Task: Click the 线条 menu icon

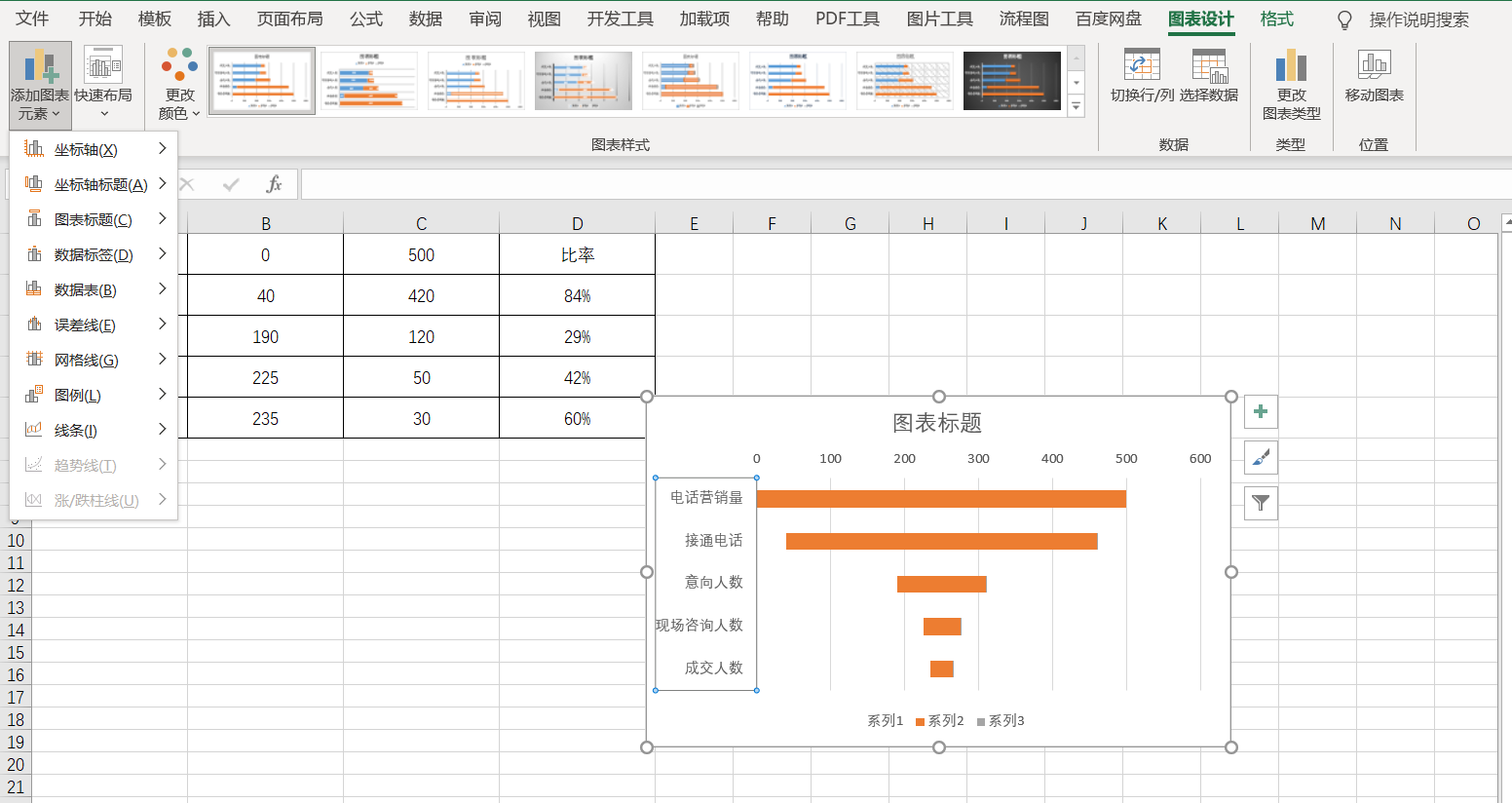Action: coord(34,430)
